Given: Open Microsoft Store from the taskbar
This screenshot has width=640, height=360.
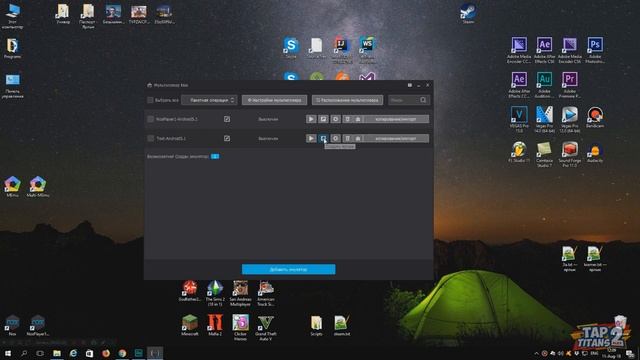Looking at the screenshot, I should [89, 353].
